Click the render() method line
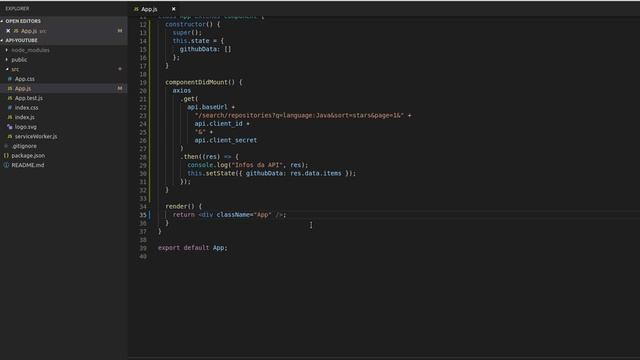640x360 pixels. click(183, 206)
